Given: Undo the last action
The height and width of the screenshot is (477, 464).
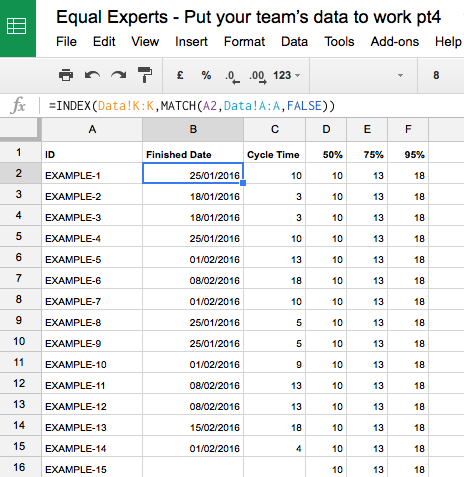Looking at the screenshot, I should pyautogui.click(x=92, y=75).
